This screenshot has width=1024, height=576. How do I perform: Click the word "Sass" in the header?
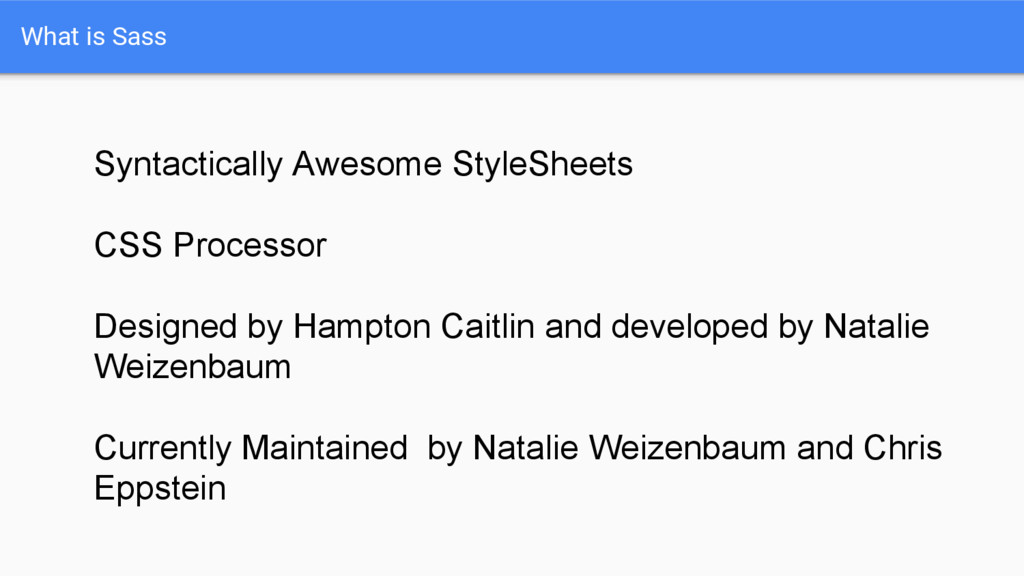tap(139, 37)
